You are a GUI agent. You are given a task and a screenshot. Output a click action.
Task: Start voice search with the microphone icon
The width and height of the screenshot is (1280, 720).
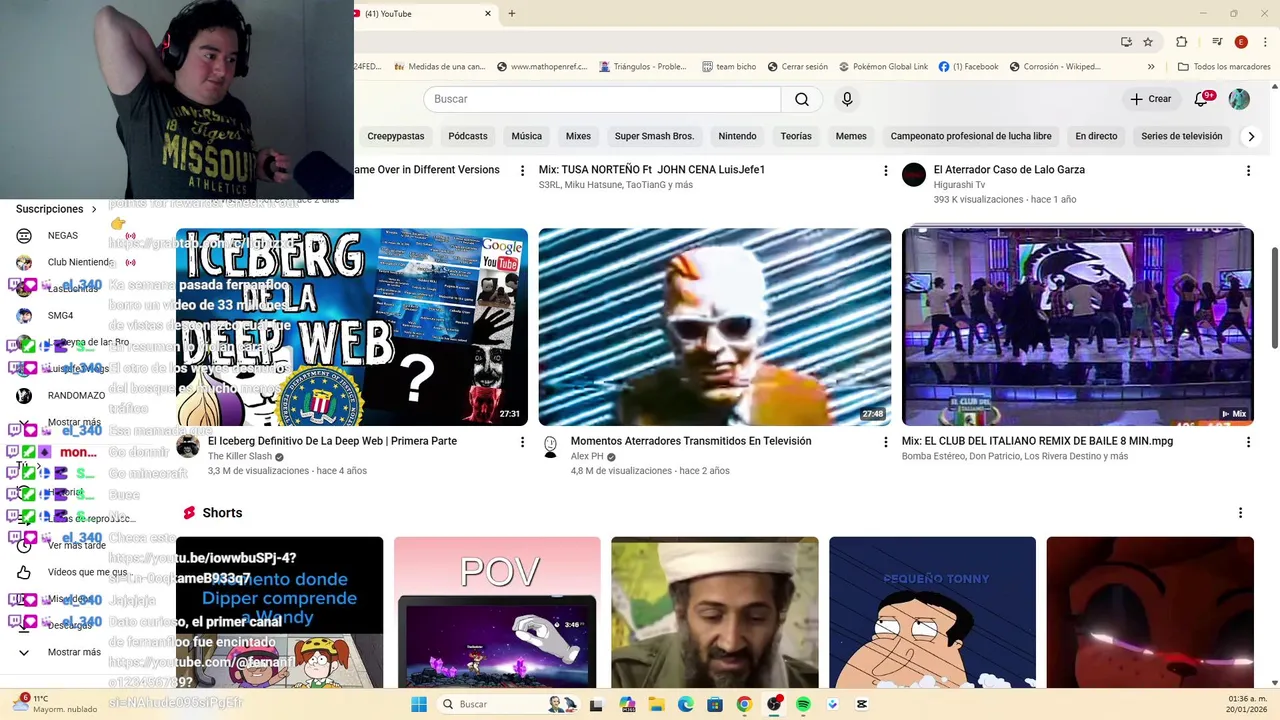click(847, 99)
